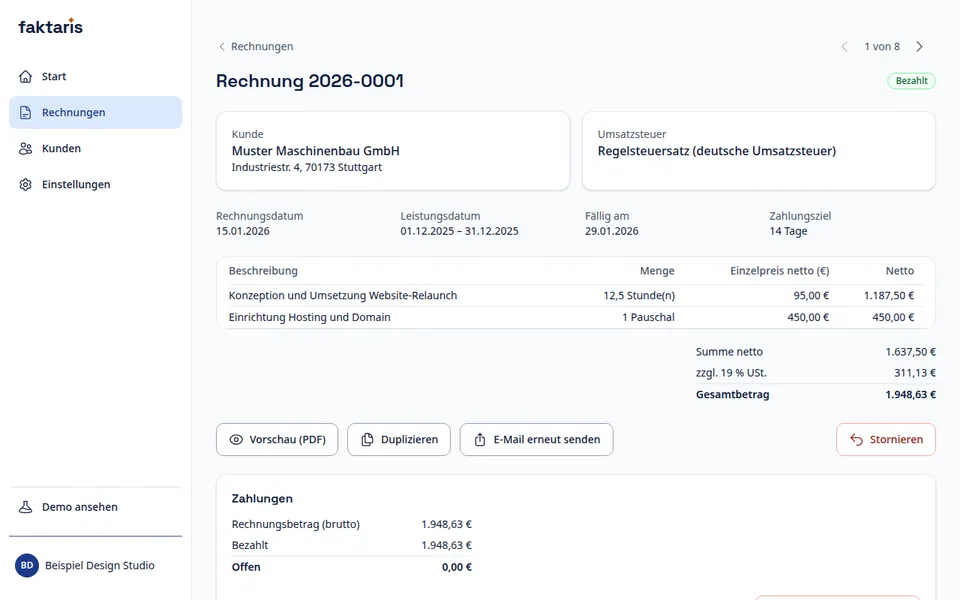960x600 pixels.
Task: Click the BD avatar circle
Action: click(27, 566)
